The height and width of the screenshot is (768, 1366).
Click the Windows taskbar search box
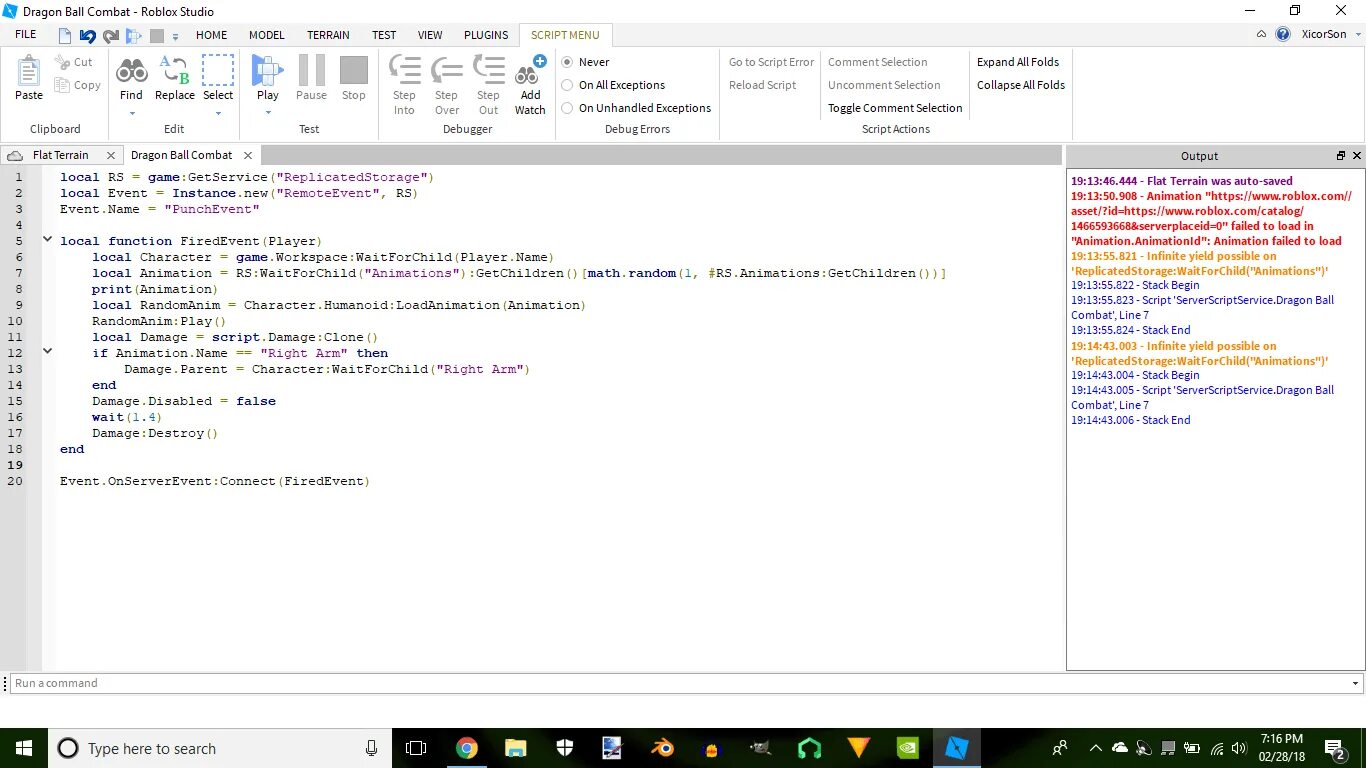(220, 748)
